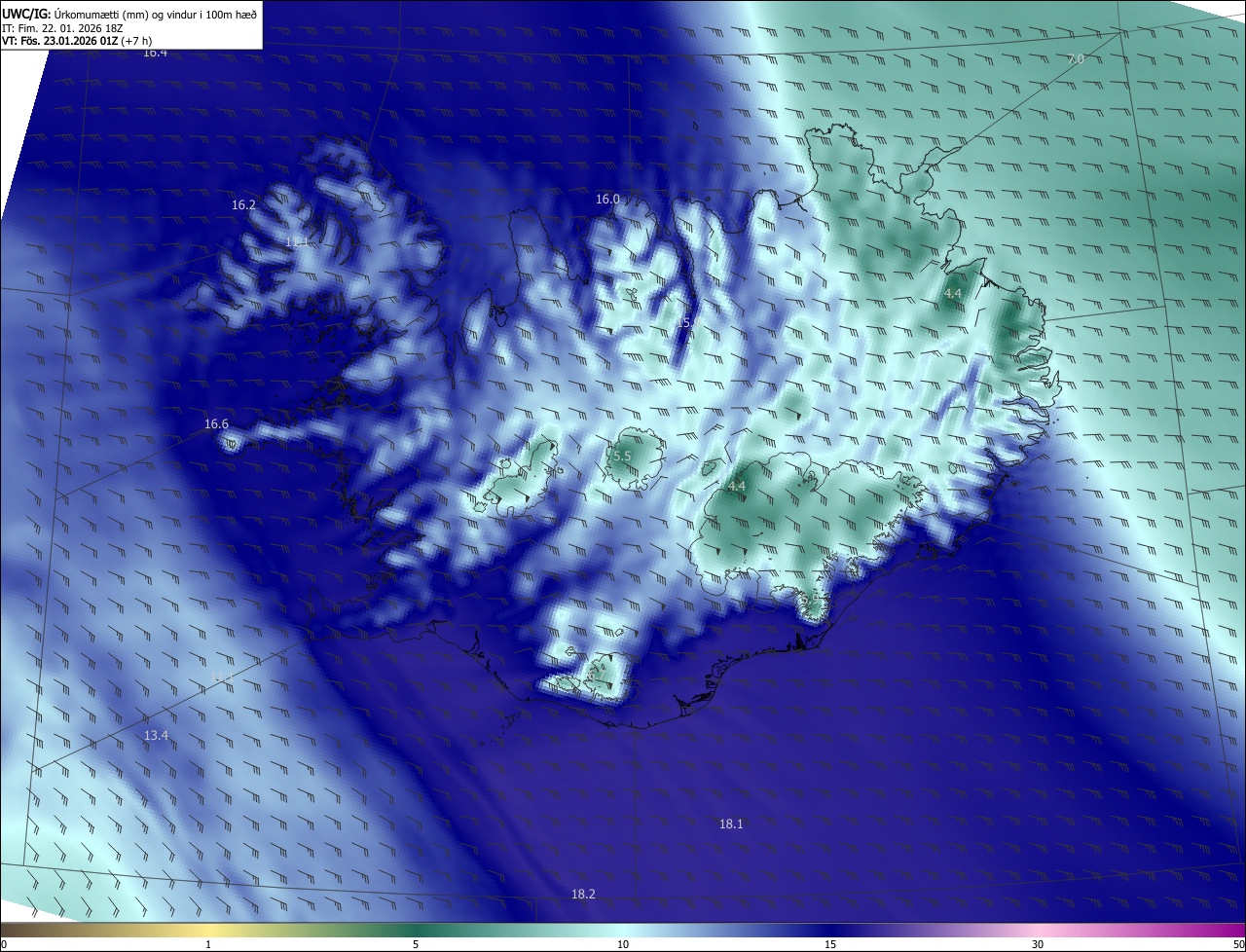Click the map title 'Úrkomumætti (mm) og vindur í 100m hæð'

(x=155, y=13)
